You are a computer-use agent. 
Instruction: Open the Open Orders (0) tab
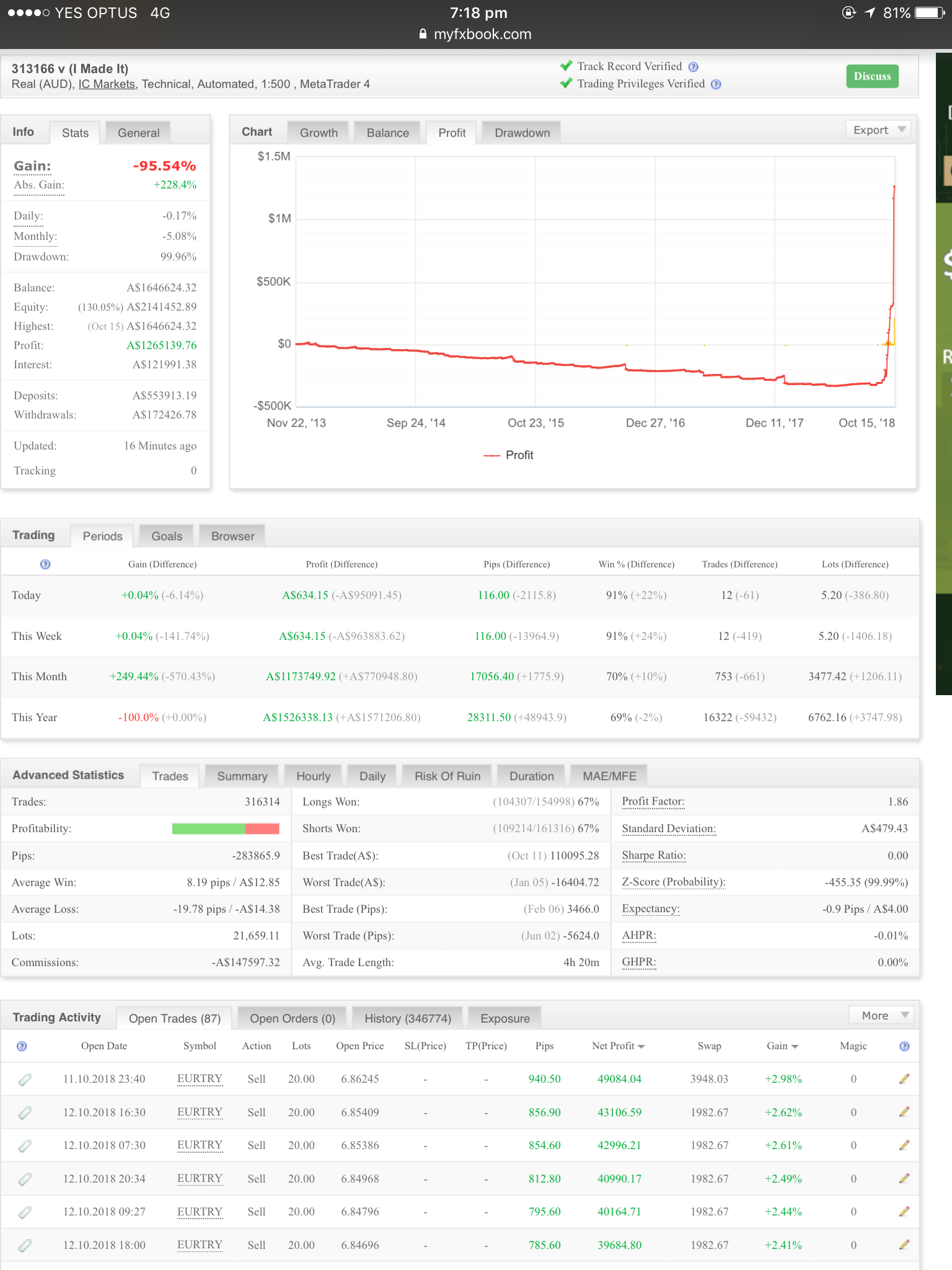(292, 1018)
